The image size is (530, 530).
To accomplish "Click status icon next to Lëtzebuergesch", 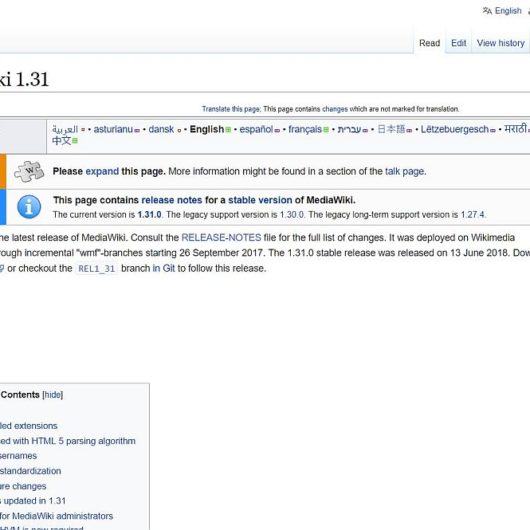I will [x=492, y=130].
